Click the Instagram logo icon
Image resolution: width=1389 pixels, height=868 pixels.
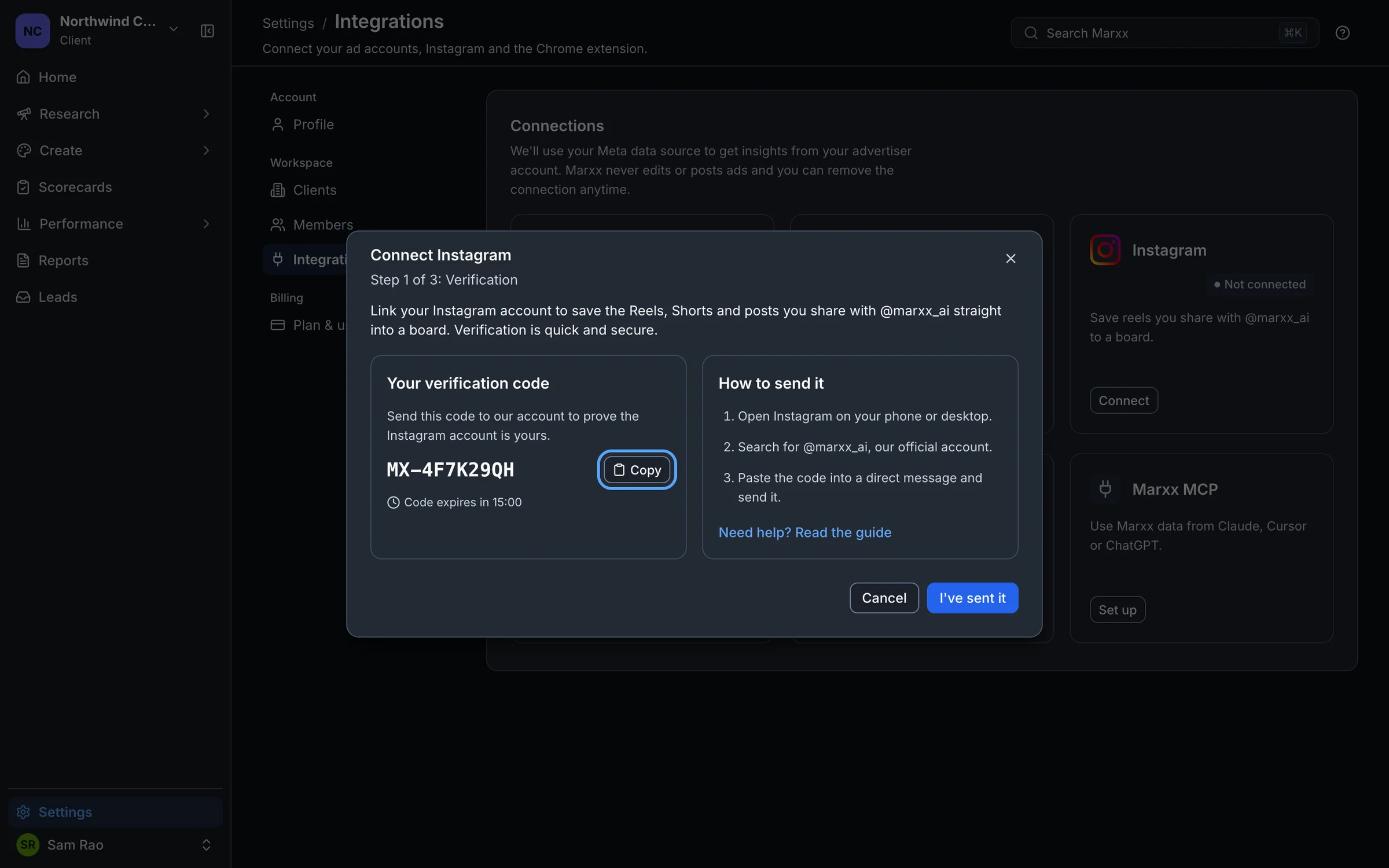[1105, 249]
